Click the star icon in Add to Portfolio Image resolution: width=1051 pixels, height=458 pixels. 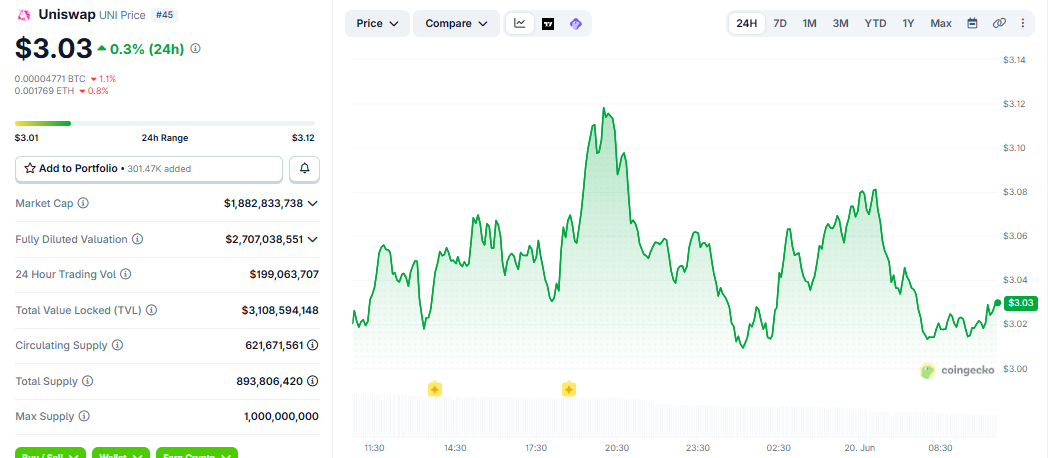click(30, 169)
